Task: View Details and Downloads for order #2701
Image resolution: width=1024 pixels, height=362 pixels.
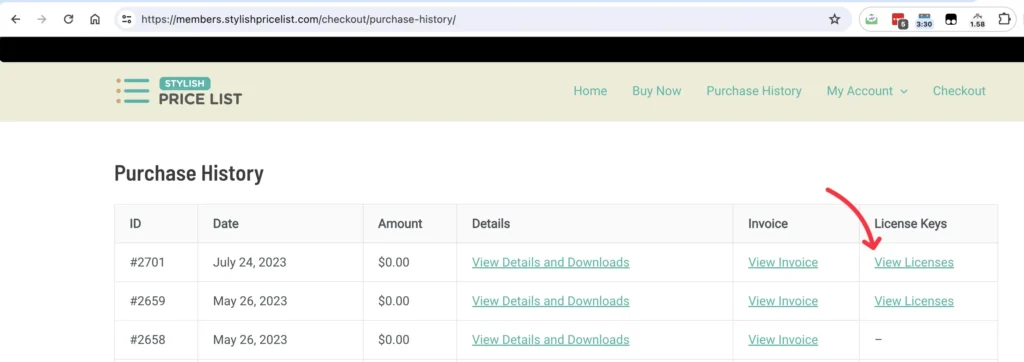Action: click(551, 263)
